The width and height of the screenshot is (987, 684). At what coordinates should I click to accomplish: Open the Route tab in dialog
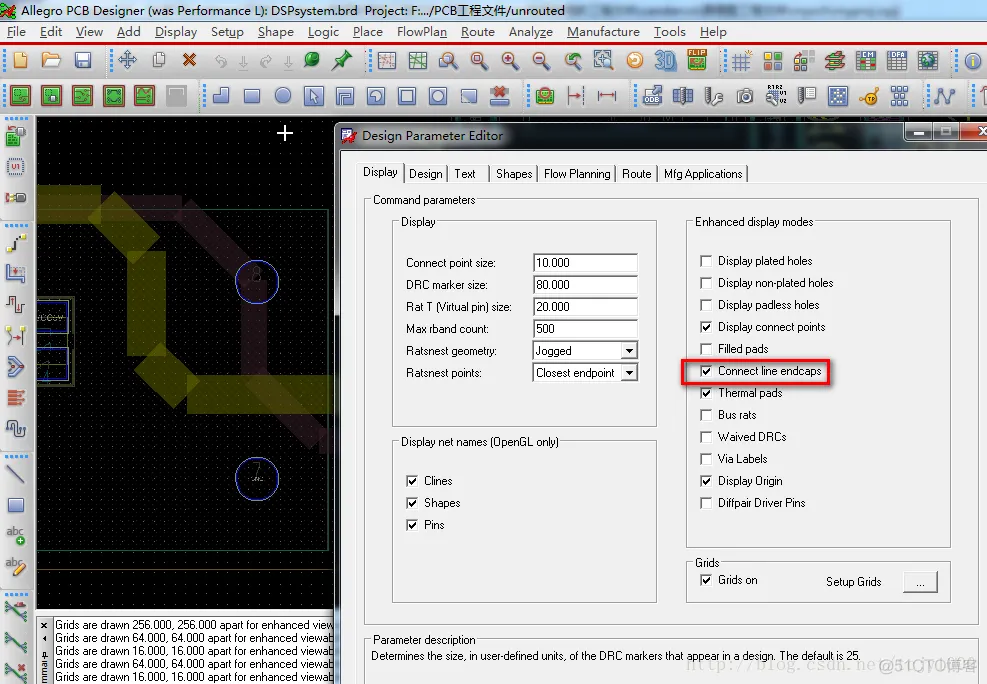(636, 174)
